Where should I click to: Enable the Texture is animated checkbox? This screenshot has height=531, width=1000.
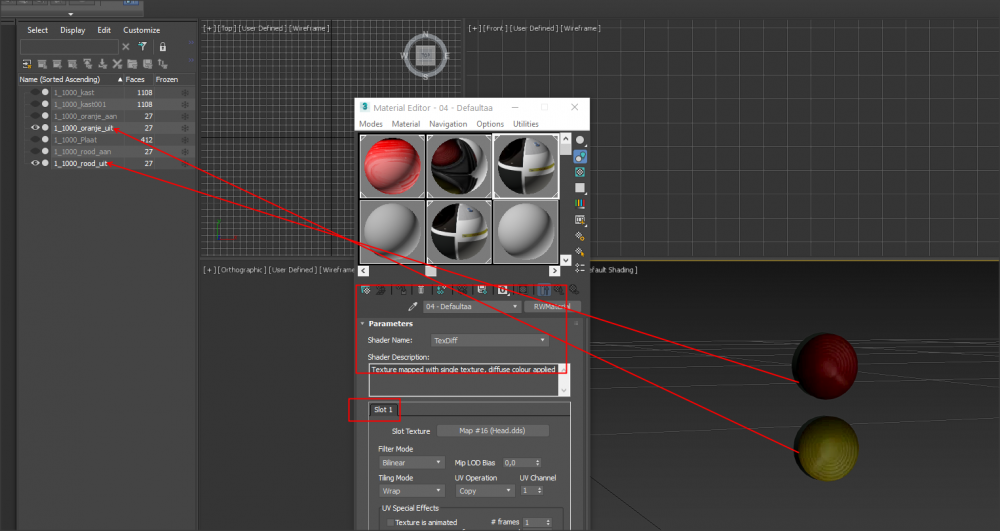(390, 522)
